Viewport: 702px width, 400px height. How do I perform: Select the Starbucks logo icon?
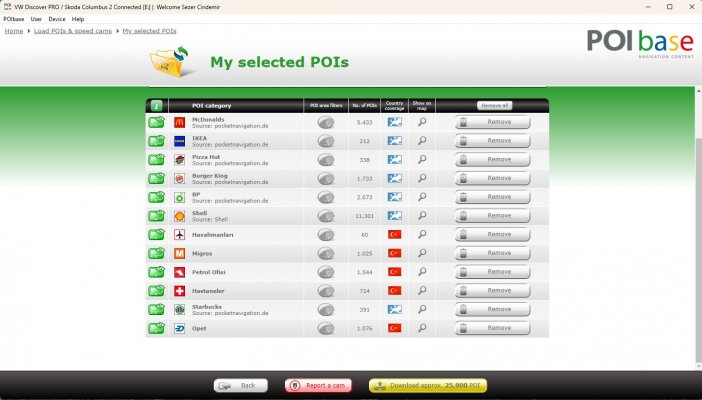click(x=180, y=310)
